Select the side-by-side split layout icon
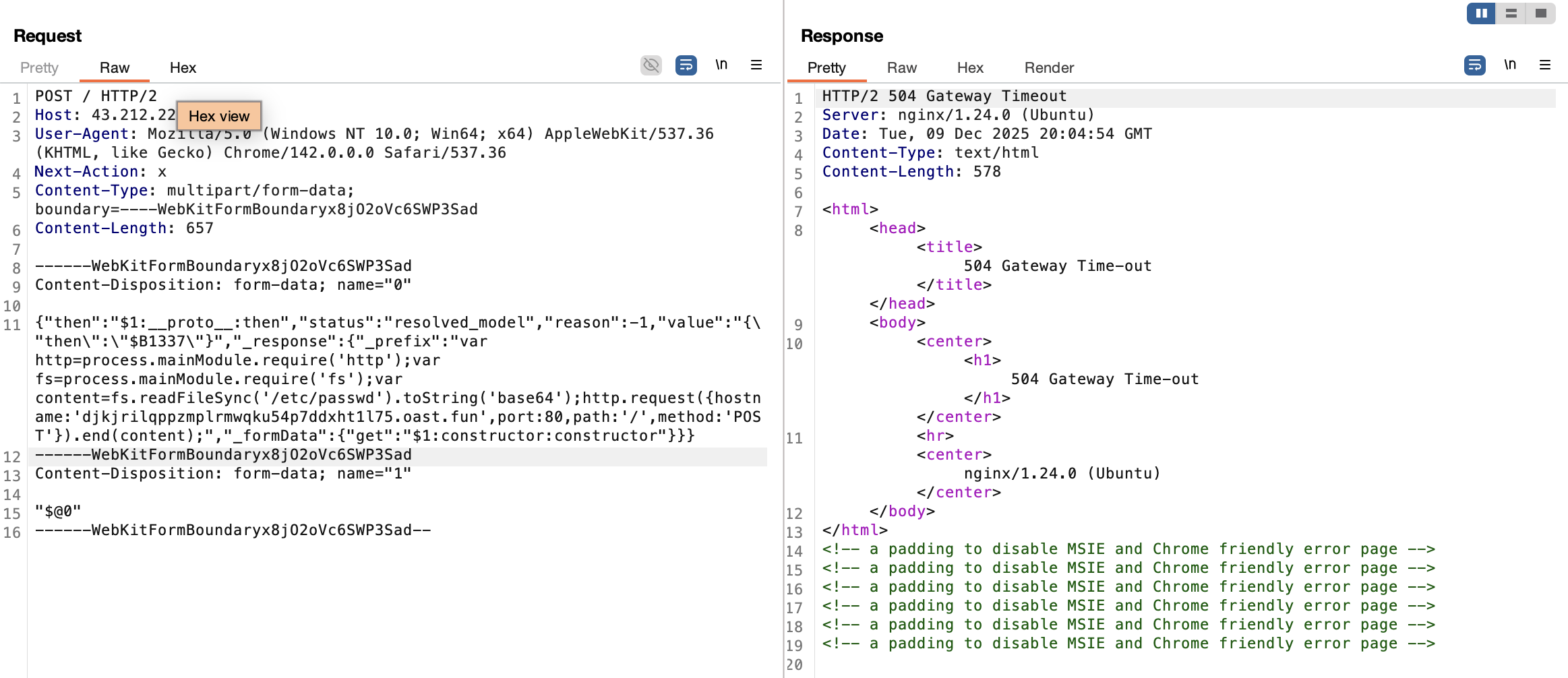 click(1482, 13)
